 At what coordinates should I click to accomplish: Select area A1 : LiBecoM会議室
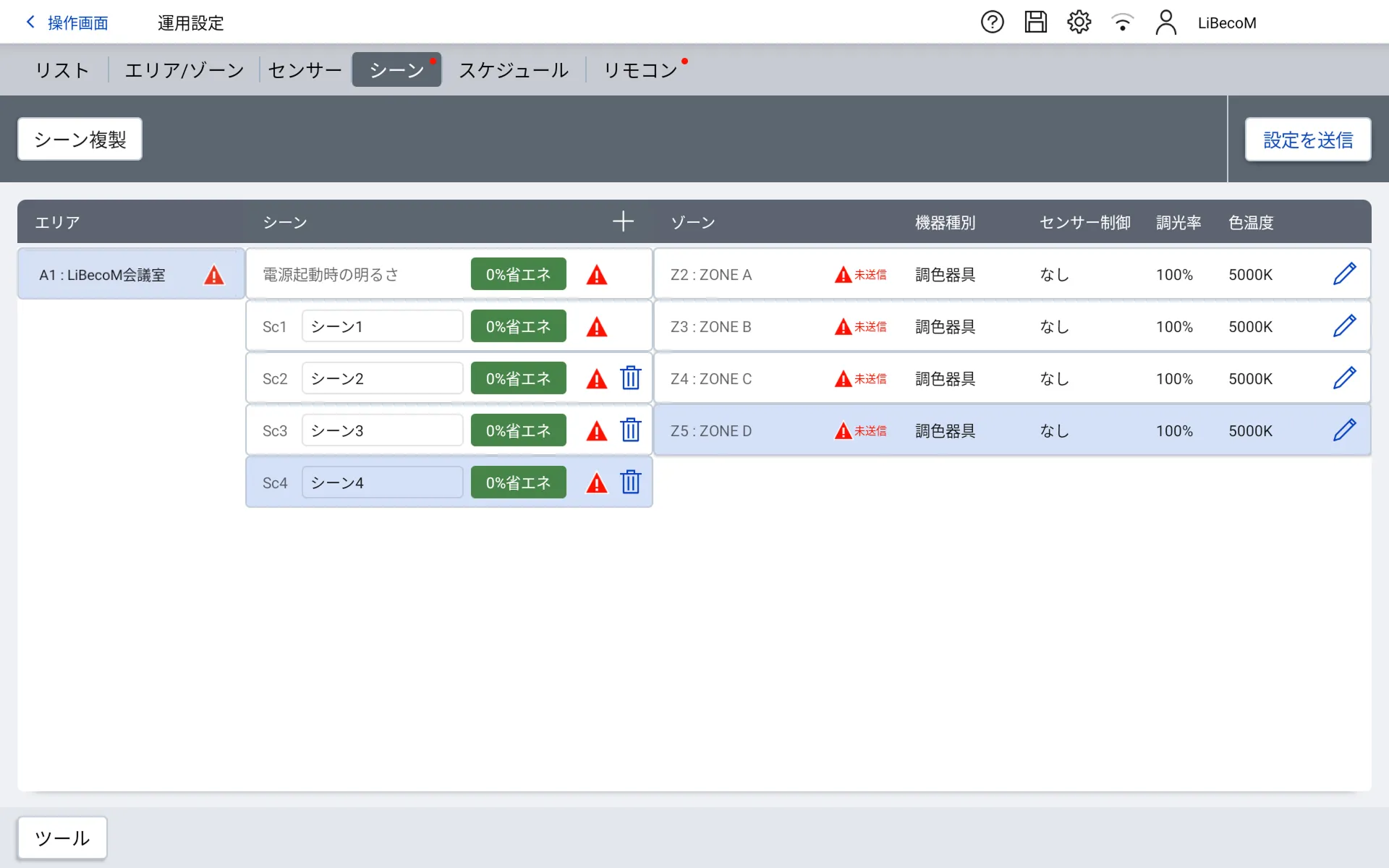pos(116,275)
